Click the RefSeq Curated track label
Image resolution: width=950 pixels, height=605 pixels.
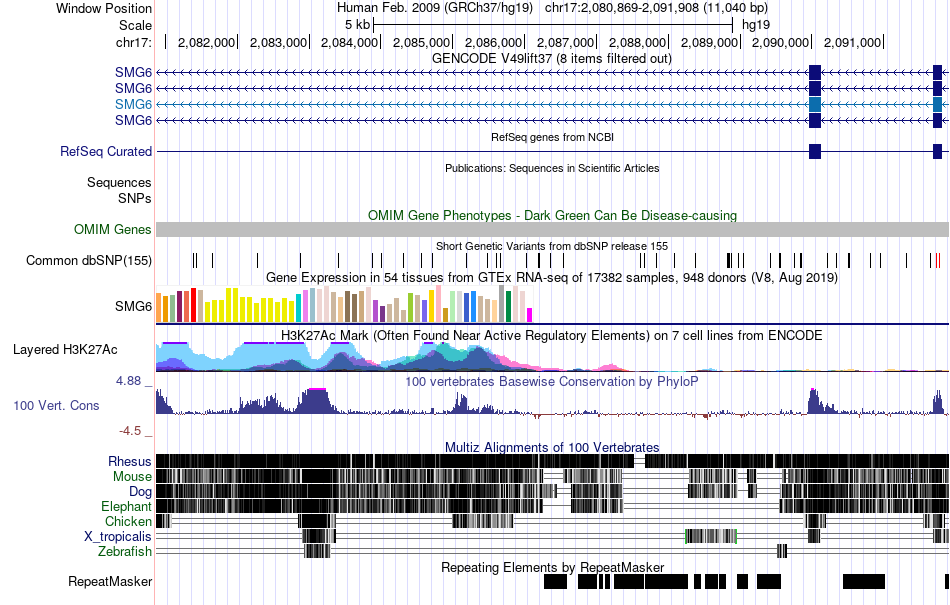pos(106,151)
